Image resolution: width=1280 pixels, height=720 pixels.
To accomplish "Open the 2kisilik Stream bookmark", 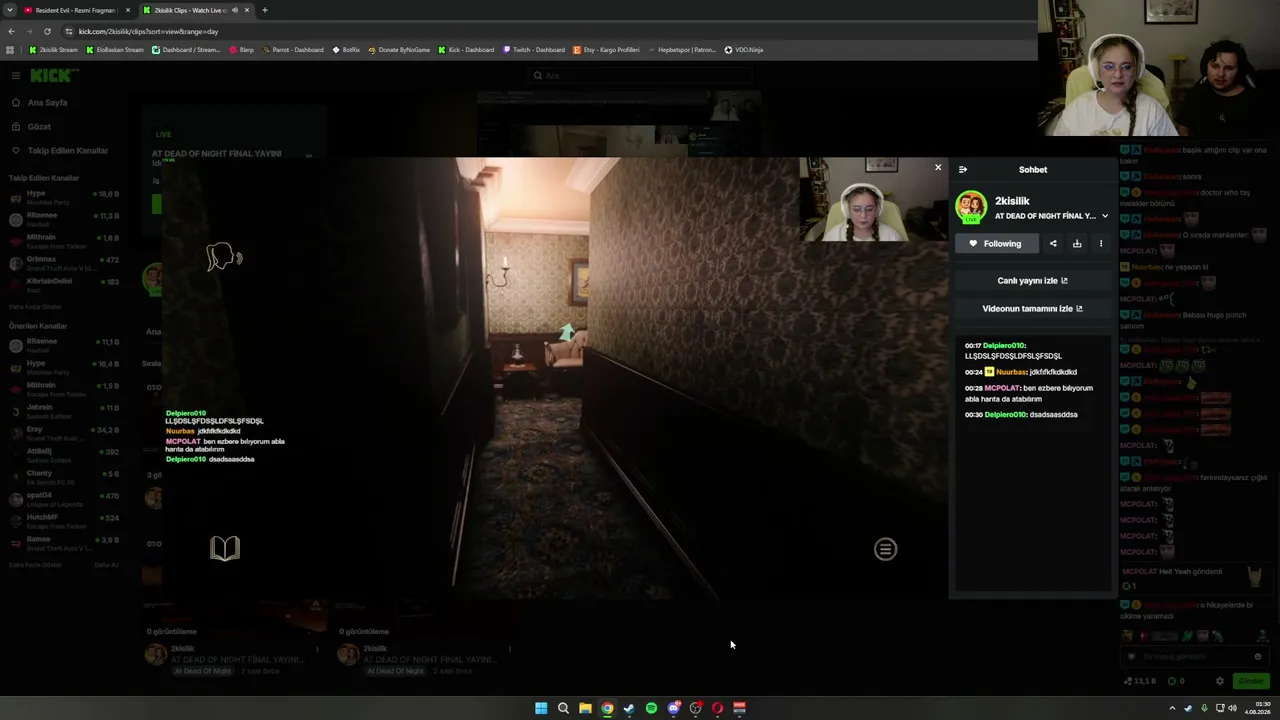I will (53, 50).
